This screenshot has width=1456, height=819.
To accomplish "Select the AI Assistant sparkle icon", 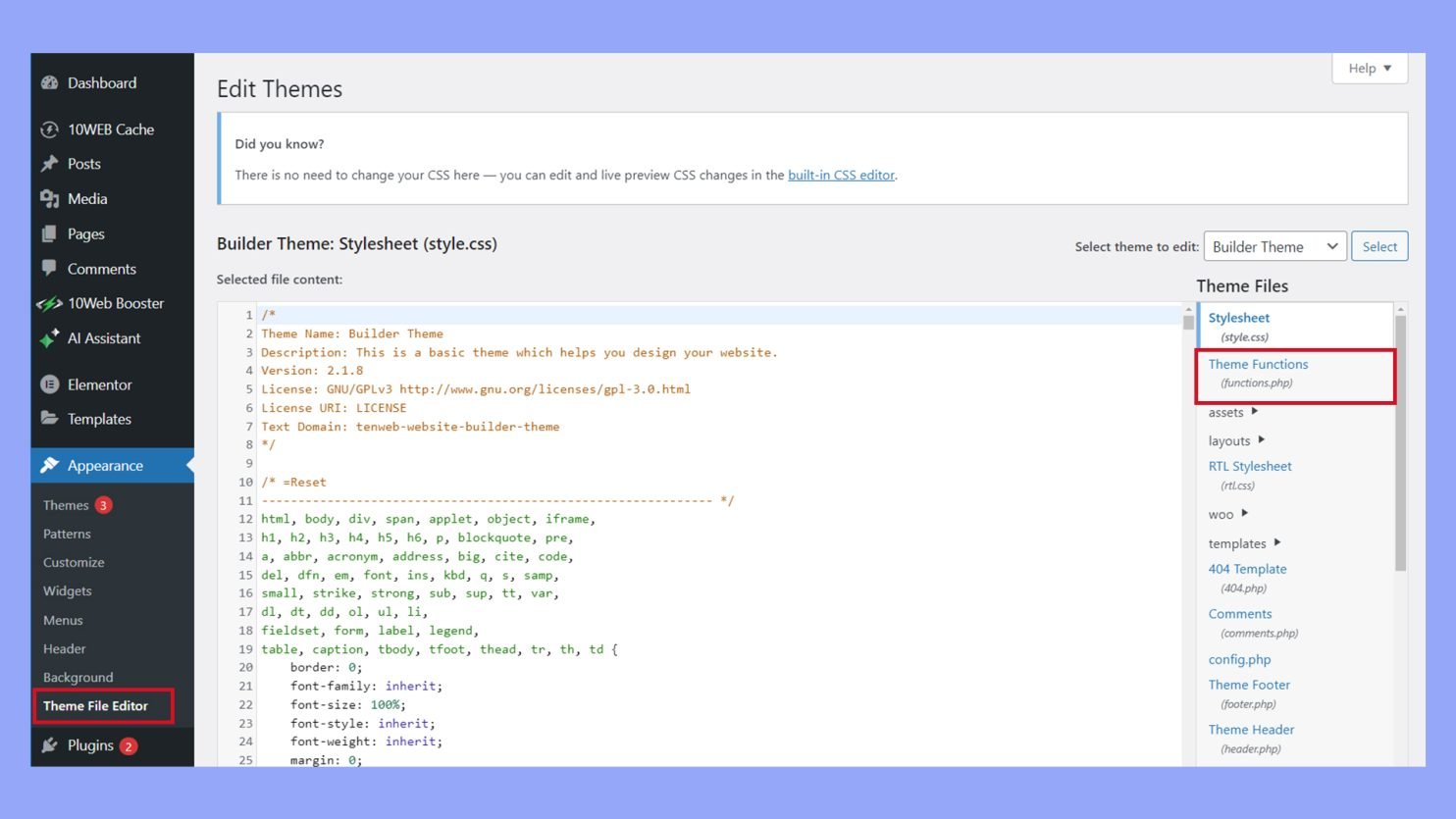I will tap(51, 338).
